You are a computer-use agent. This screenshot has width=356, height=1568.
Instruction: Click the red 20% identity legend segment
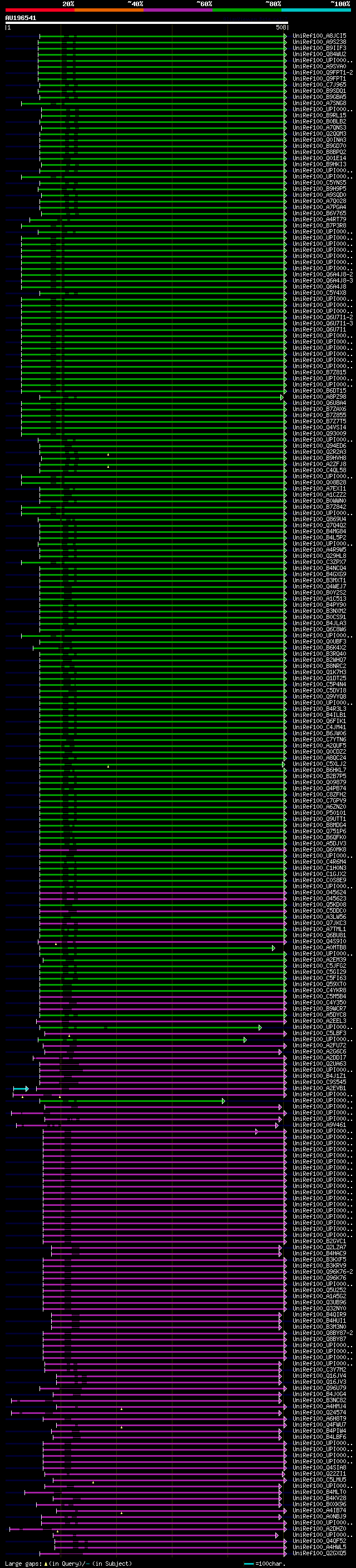(x=39, y=10)
